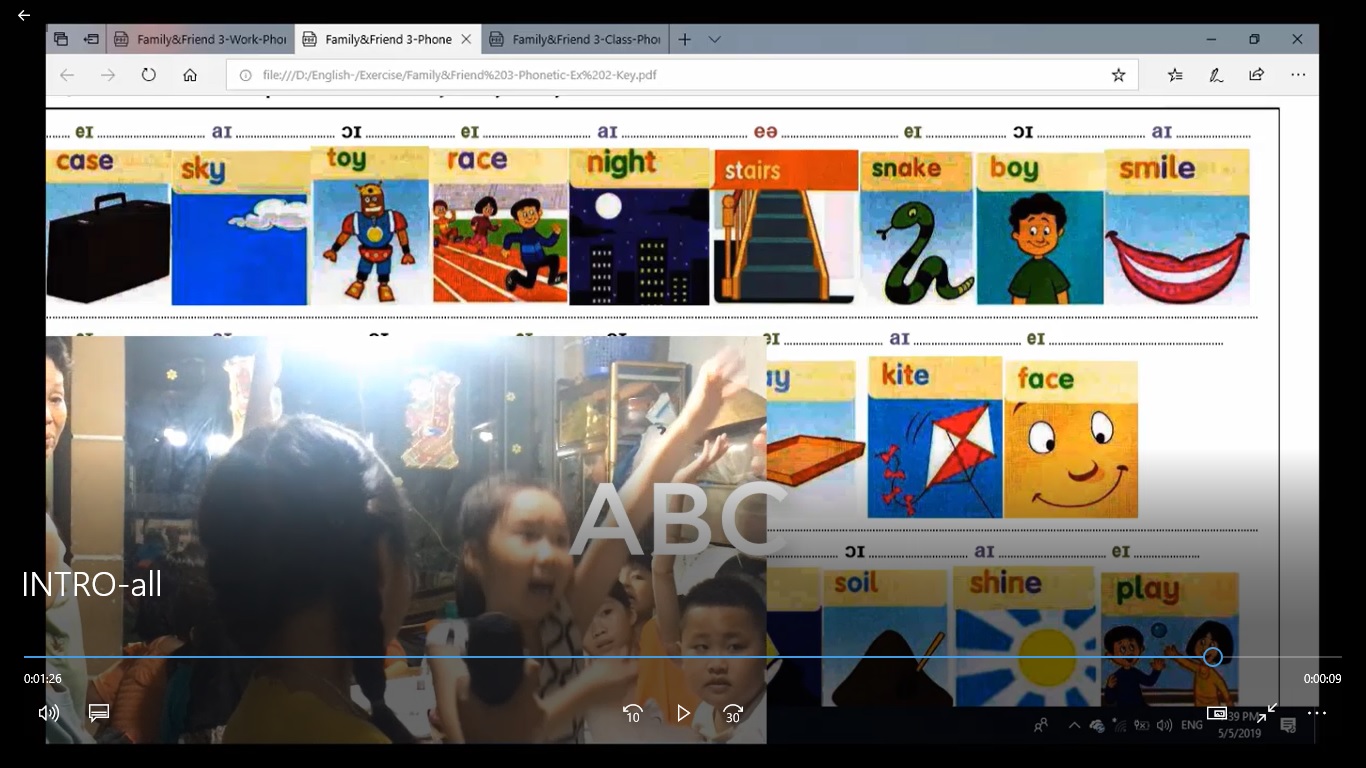
Task: Mute the player volume
Action: (x=48, y=713)
